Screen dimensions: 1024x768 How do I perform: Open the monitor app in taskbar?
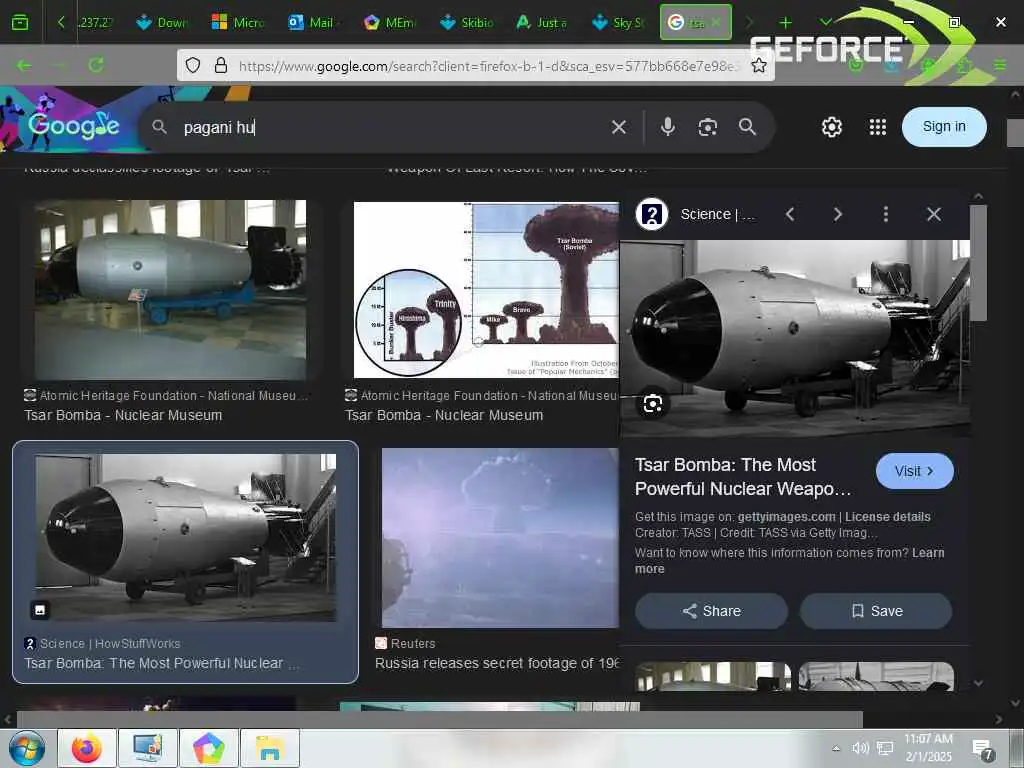(148, 748)
